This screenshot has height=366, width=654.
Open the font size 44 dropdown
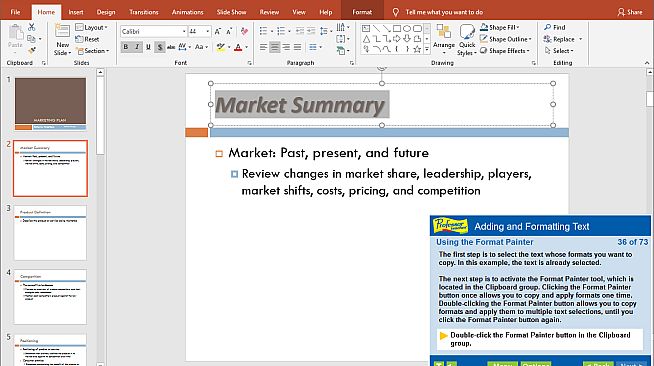[x=207, y=31]
